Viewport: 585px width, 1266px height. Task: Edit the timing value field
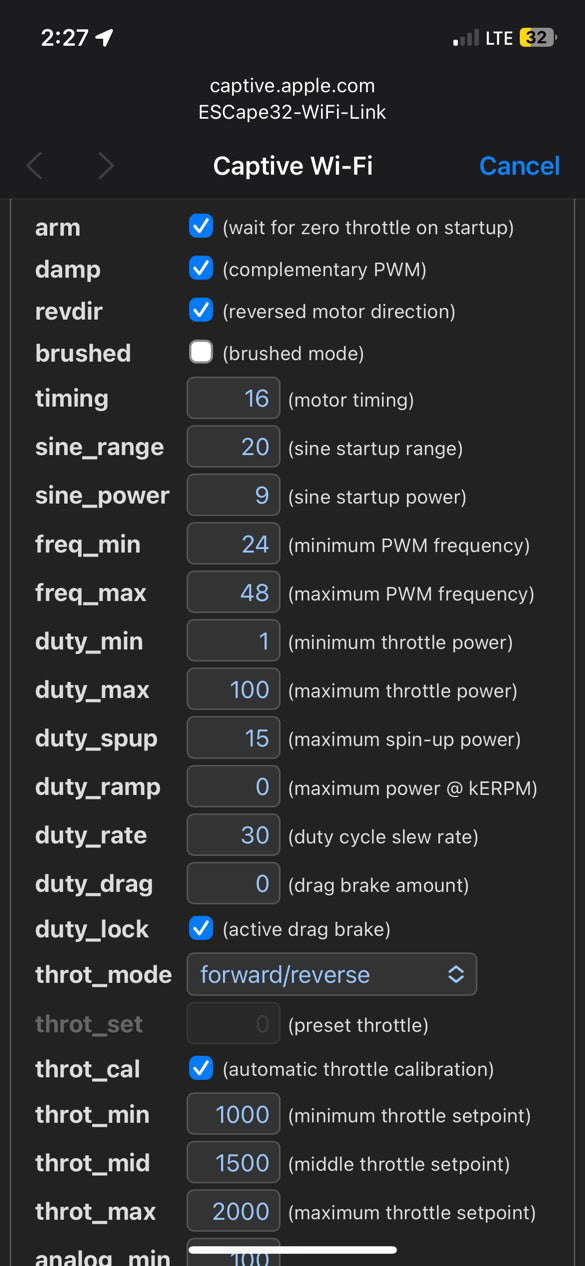(233, 398)
